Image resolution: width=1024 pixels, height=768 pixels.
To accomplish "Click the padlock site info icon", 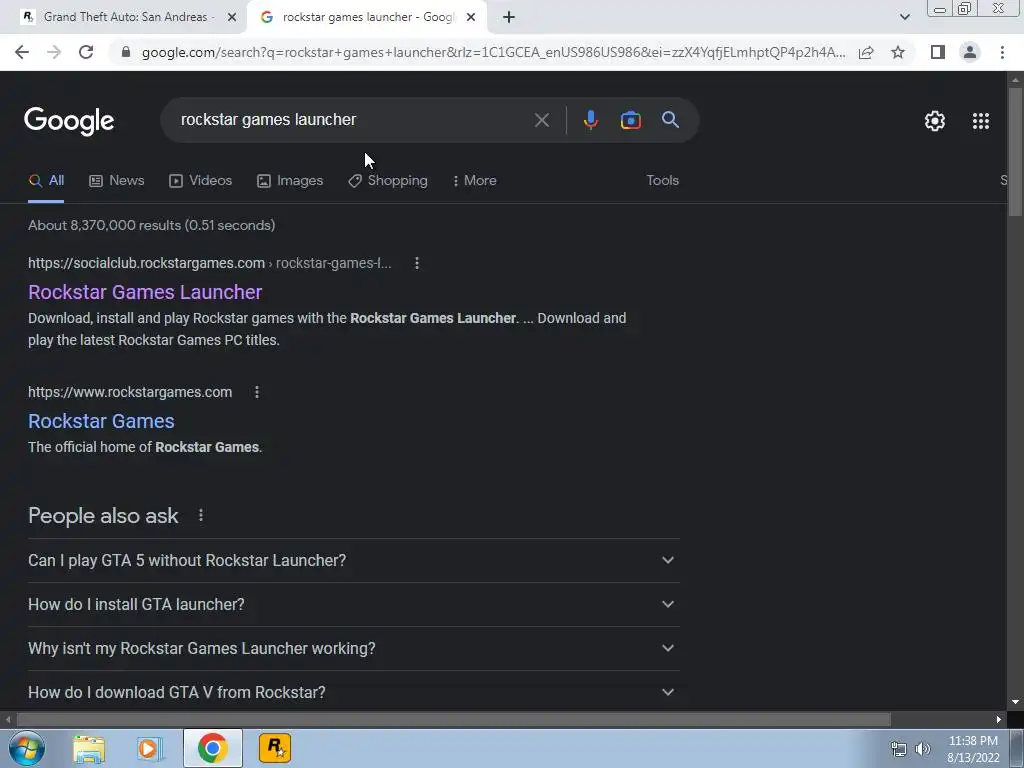I will (x=126, y=52).
